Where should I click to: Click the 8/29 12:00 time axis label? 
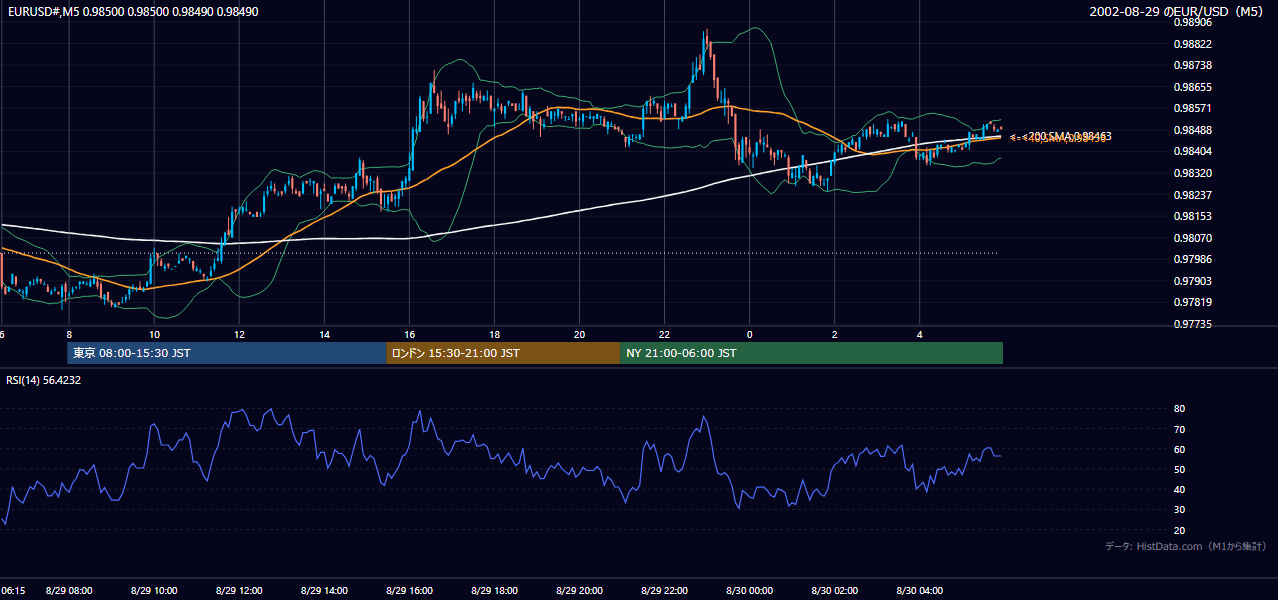click(239, 591)
